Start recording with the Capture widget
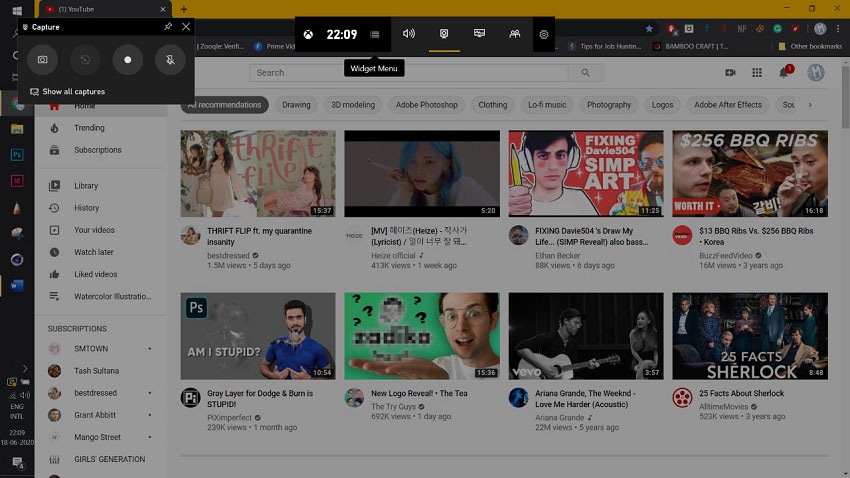850x478 pixels. coord(128,60)
